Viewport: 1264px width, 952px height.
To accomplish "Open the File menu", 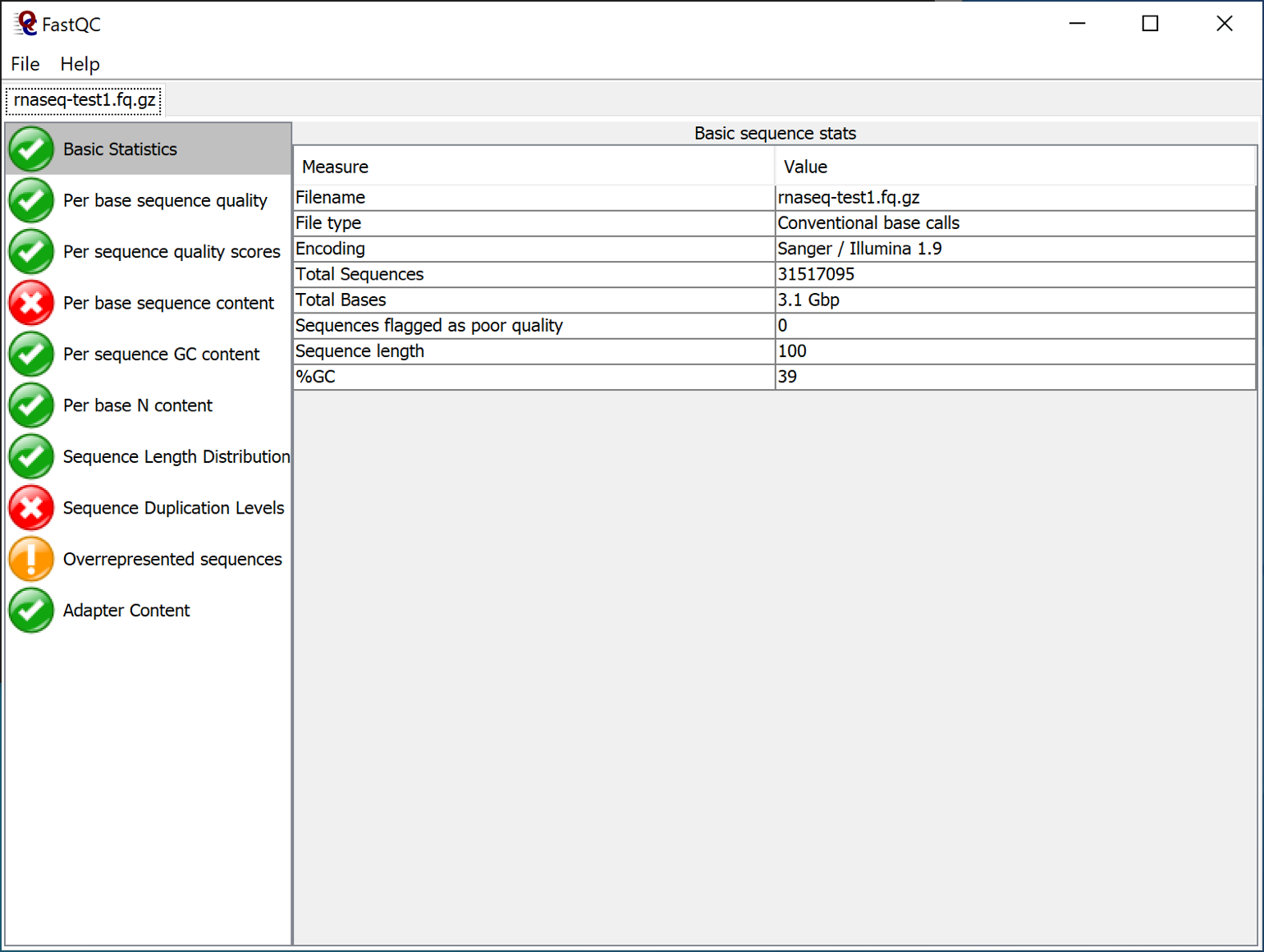I will (x=25, y=64).
